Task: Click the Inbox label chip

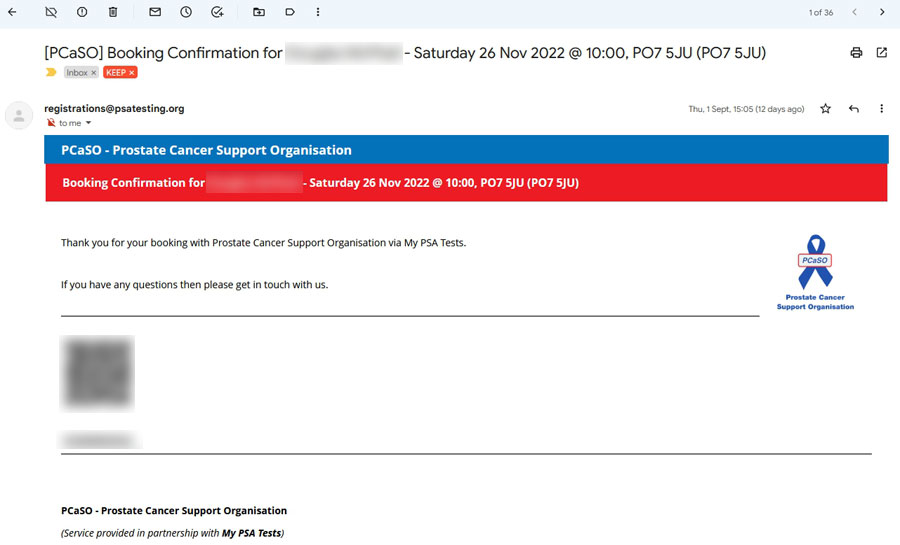Action: point(77,72)
